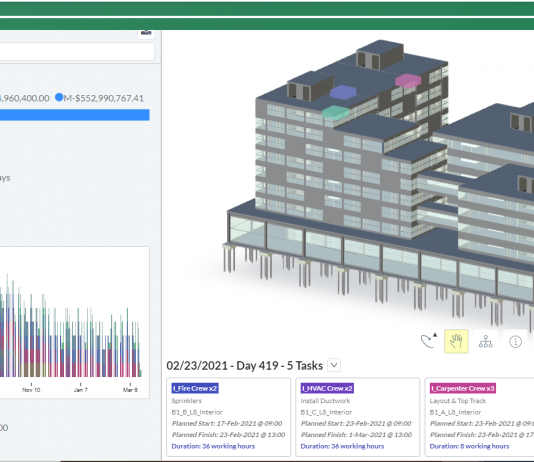
Task: Click the partially hidden chart icon button
Action: coord(146,33)
